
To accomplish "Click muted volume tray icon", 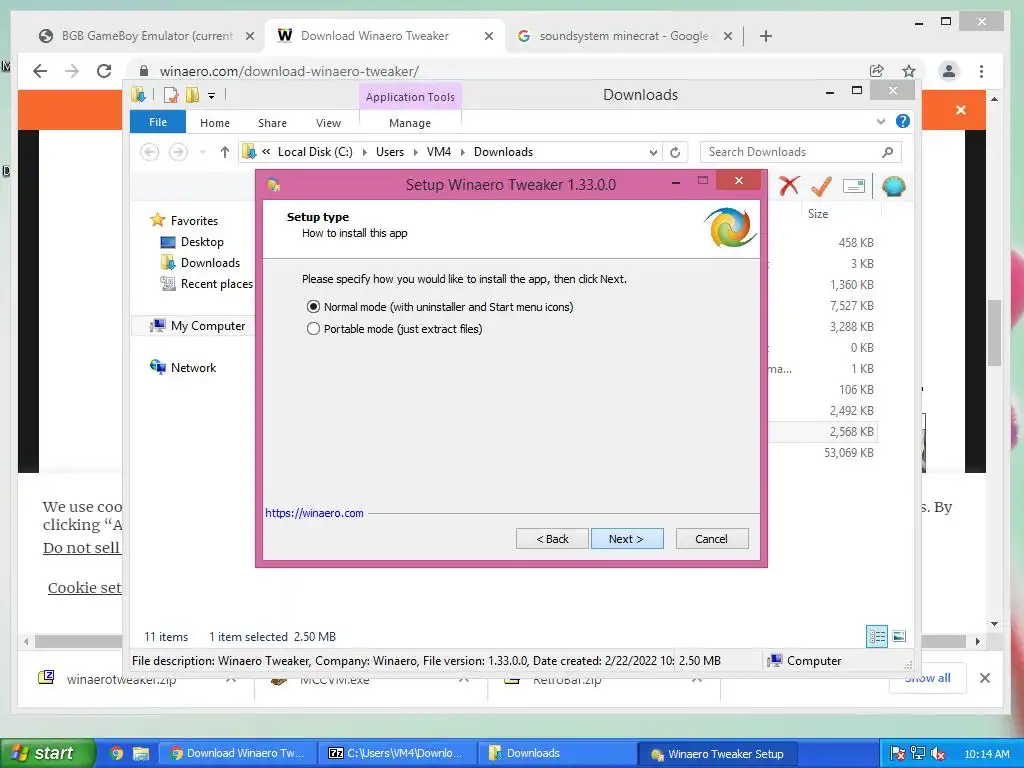I will click(x=938, y=753).
